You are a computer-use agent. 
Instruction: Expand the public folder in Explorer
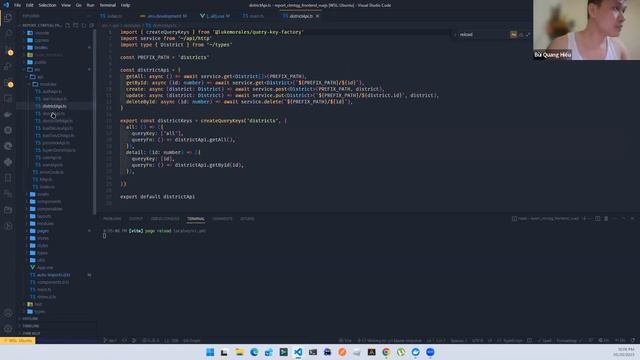[x=40, y=62]
